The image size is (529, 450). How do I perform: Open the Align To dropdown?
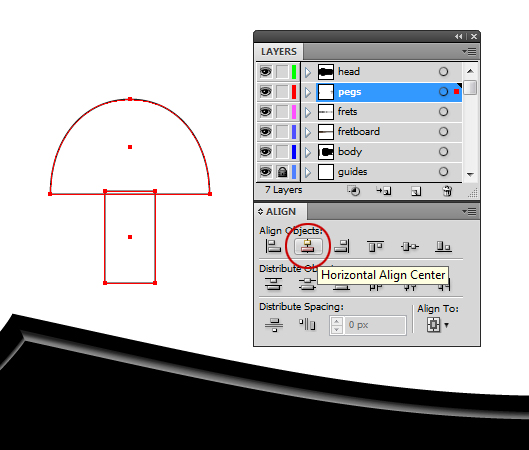point(438,325)
